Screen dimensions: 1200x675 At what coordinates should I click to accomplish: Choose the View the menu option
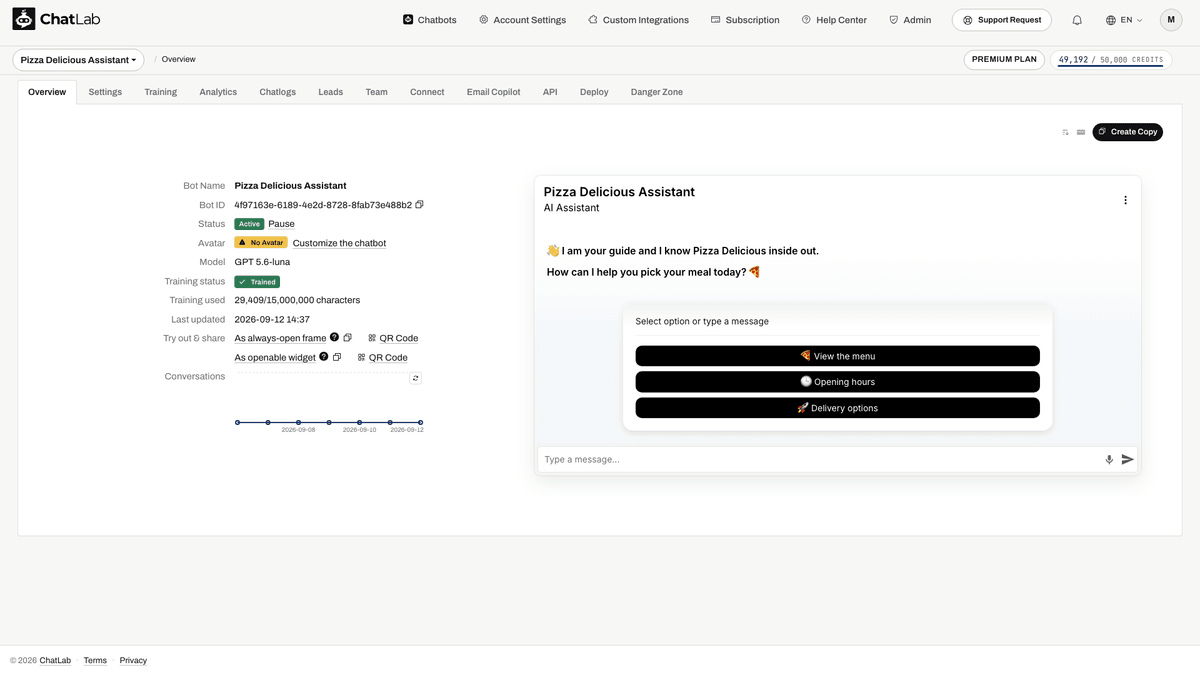point(838,356)
